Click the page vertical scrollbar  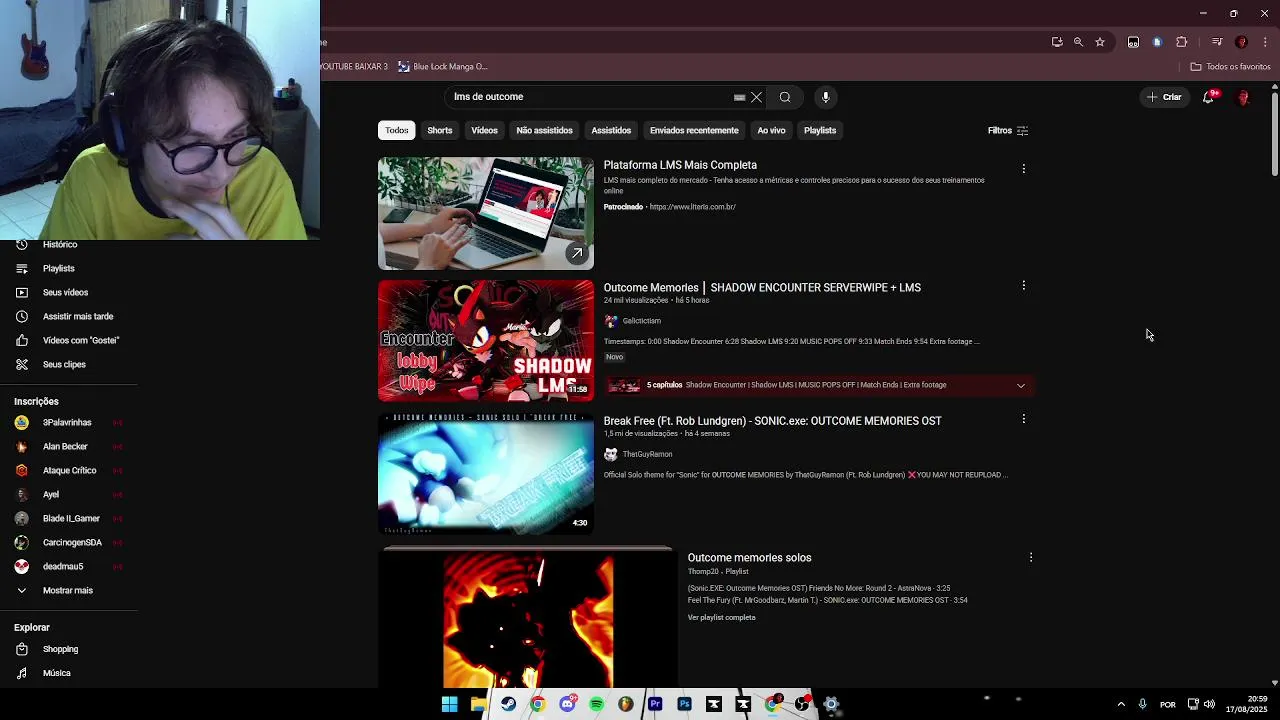pos(1274,134)
